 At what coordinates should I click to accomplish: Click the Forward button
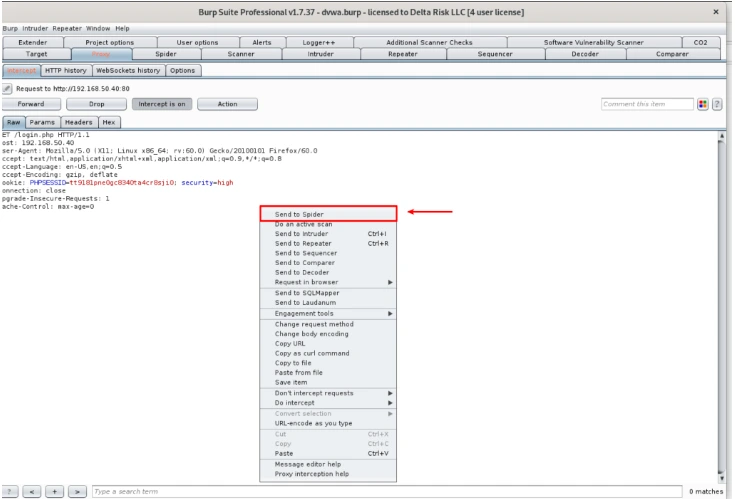click(x=31, y=104)
